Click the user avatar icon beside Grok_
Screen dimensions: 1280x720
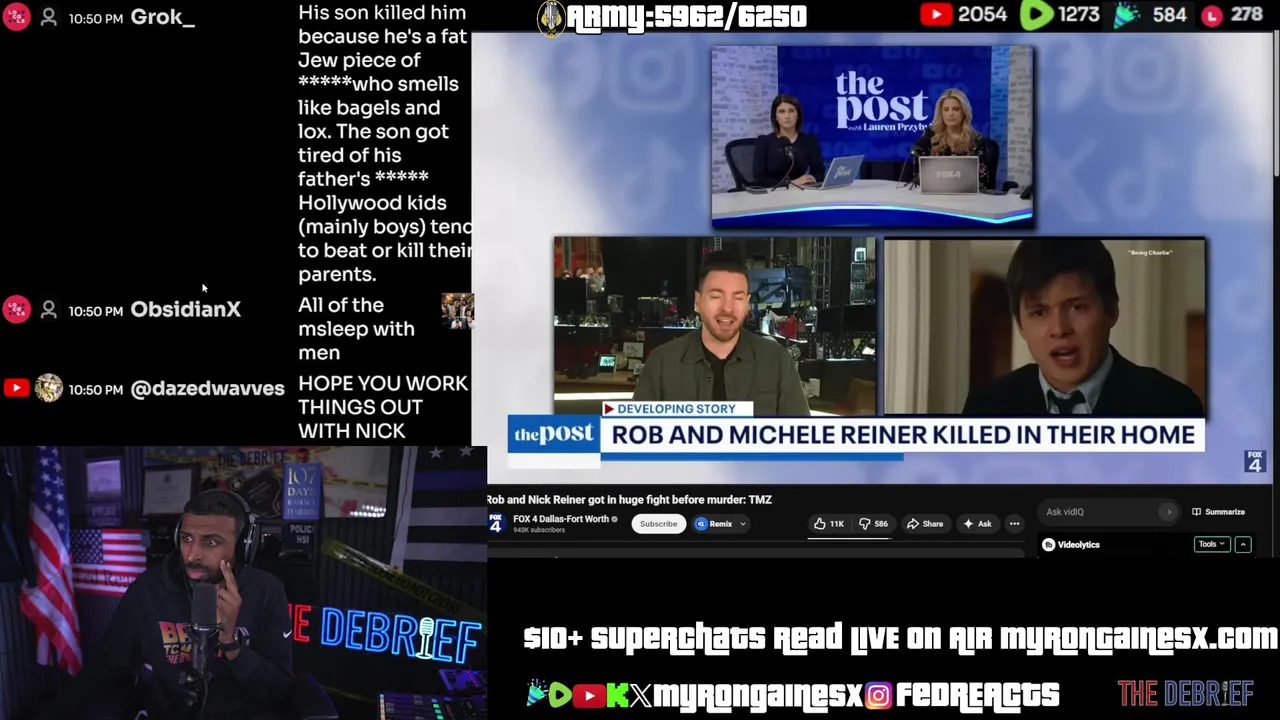[48, 18]
